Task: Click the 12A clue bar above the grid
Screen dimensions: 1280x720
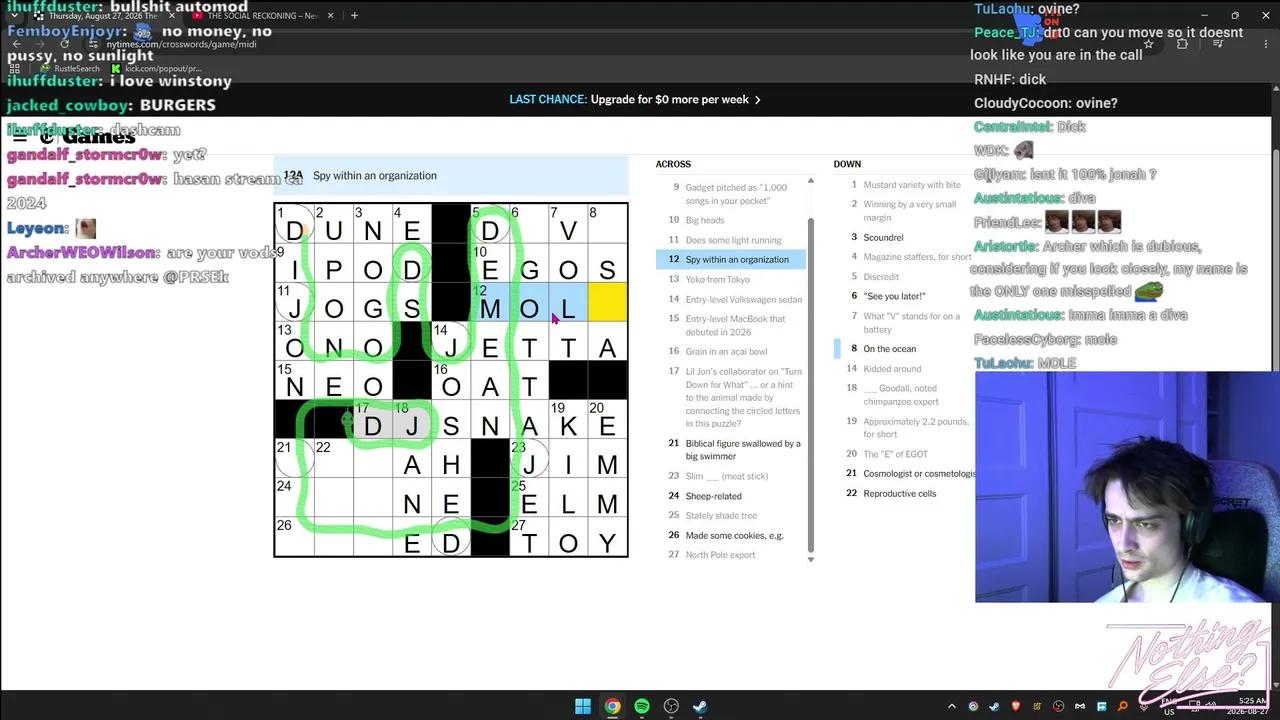Action: (x=451, y=176)
